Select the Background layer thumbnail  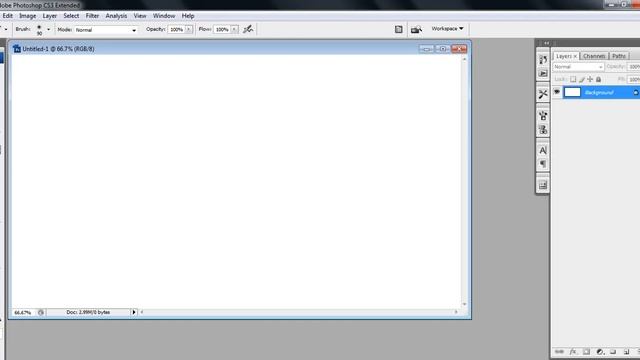click(572, 92)
